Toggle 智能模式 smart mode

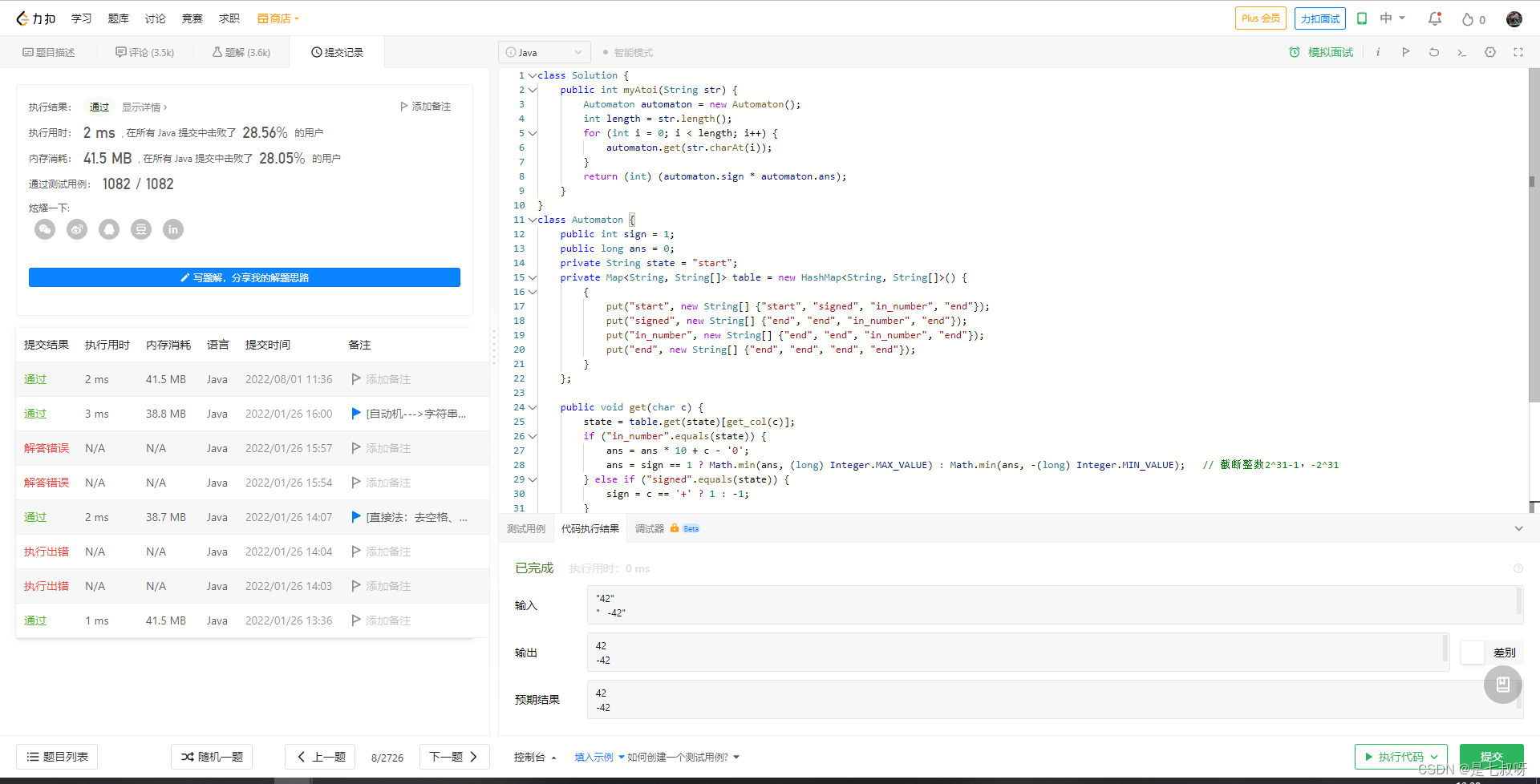tap(628, 53)
